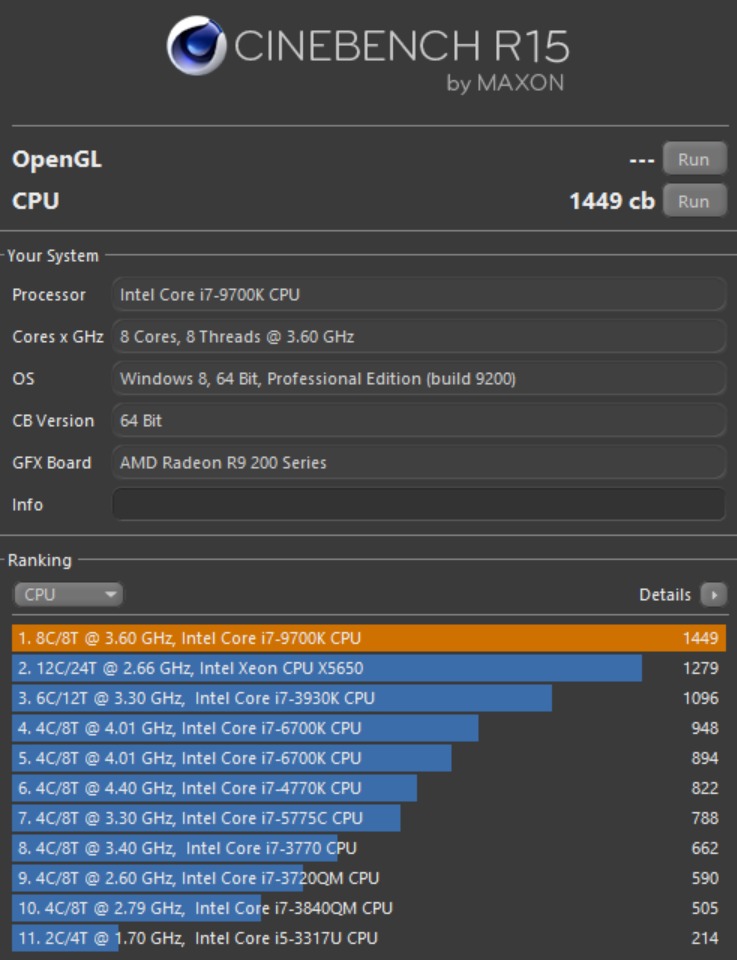This screenshot has width=737, height=960.
Task: Run the CPU benchmark
Action: coord(694,201)
